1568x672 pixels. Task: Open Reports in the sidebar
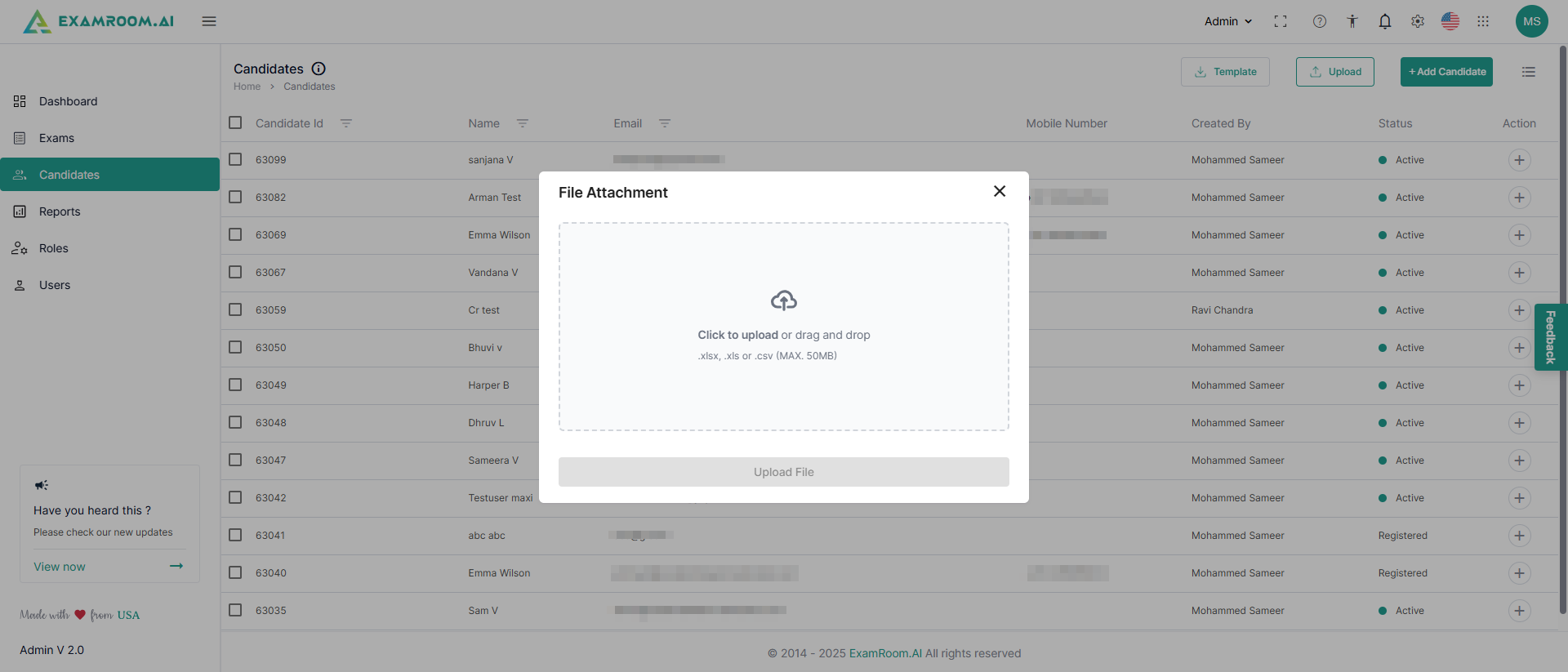60,211
